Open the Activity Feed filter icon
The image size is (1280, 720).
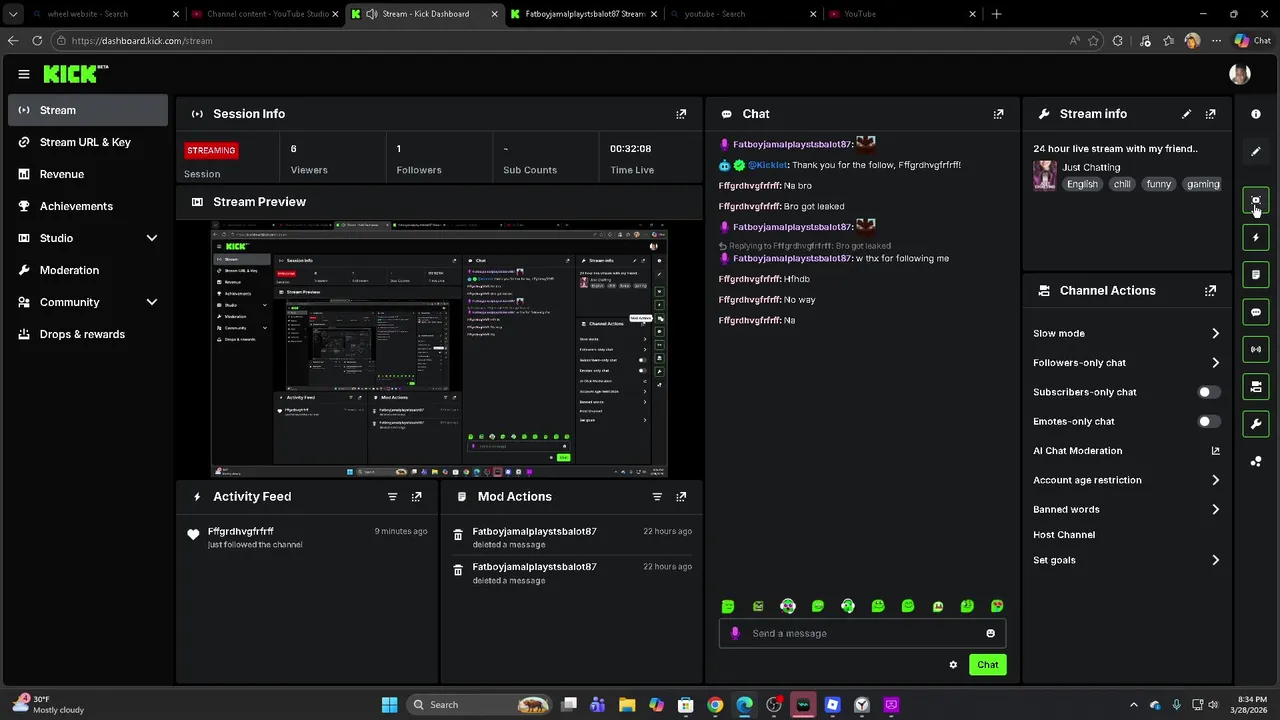pos(392,497)
